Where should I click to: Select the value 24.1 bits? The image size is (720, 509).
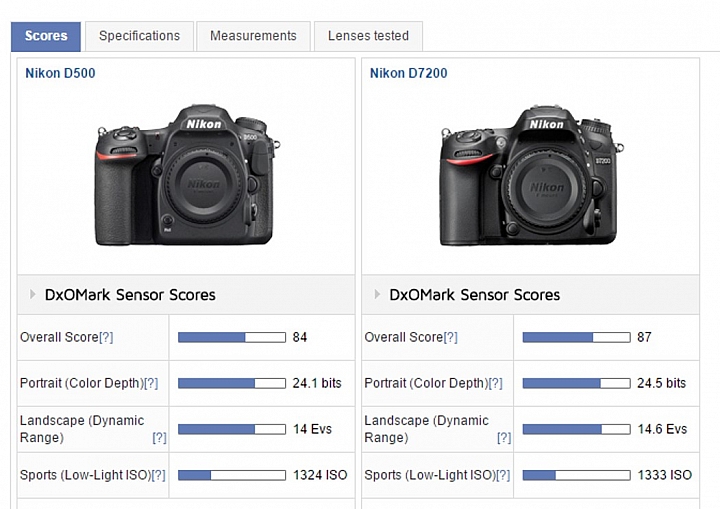317,383
